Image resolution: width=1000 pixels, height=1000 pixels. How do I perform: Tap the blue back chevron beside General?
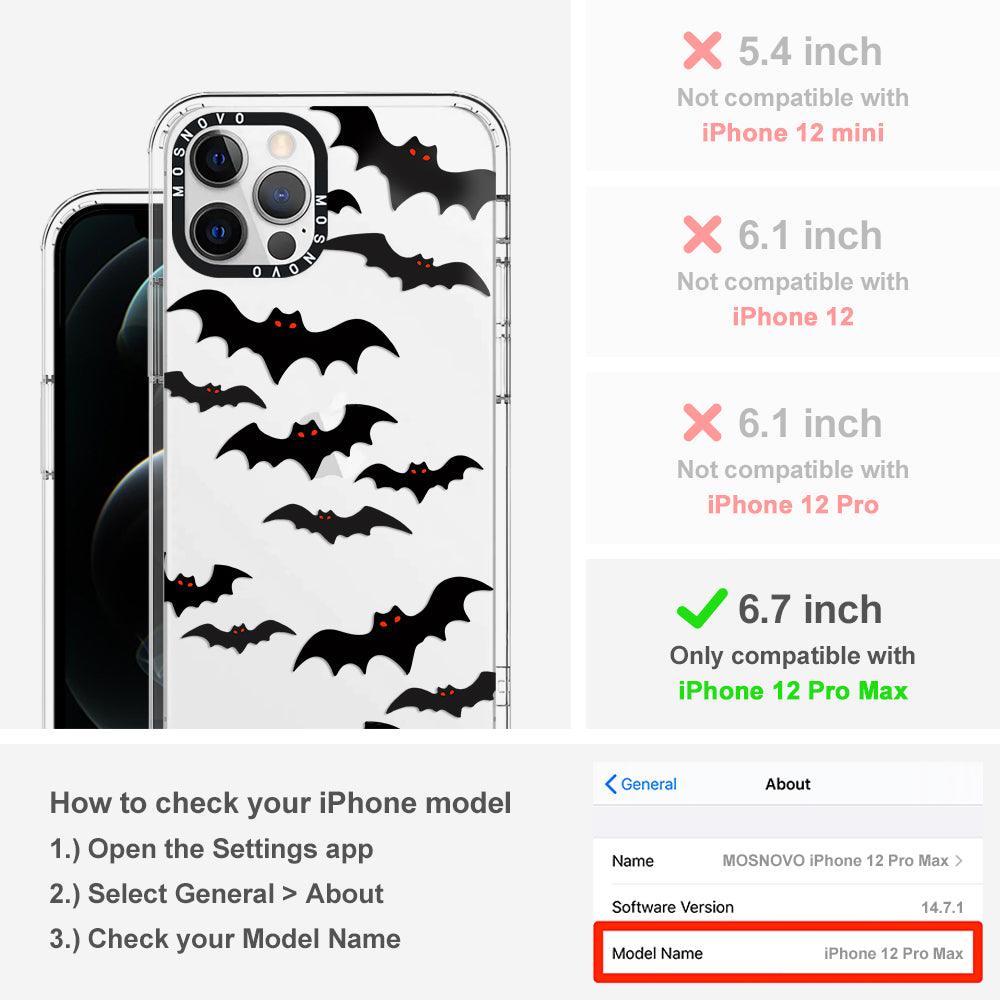coord(610,784)
